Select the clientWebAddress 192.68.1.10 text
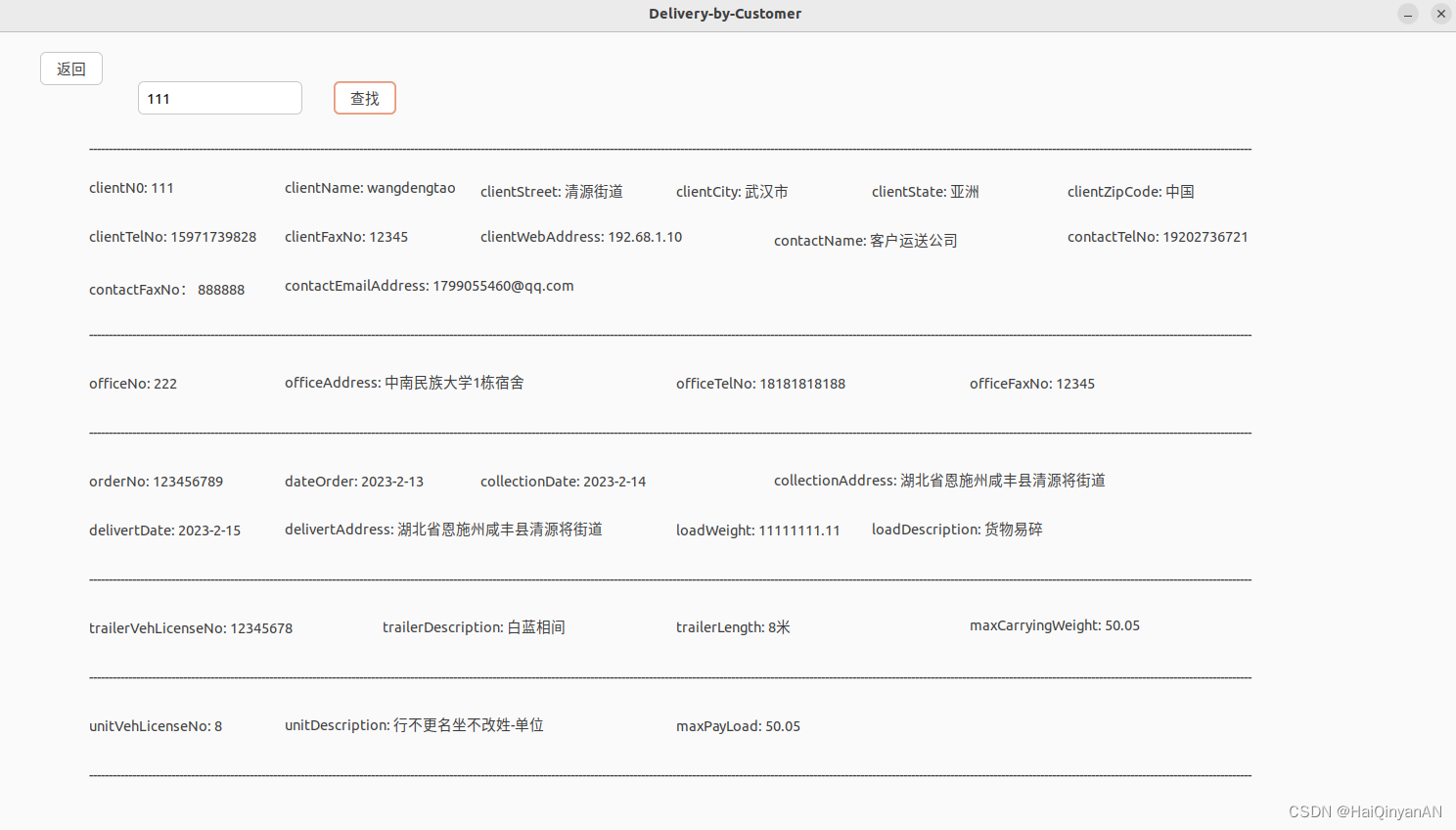1456x830 pixels. pos(580,236)
